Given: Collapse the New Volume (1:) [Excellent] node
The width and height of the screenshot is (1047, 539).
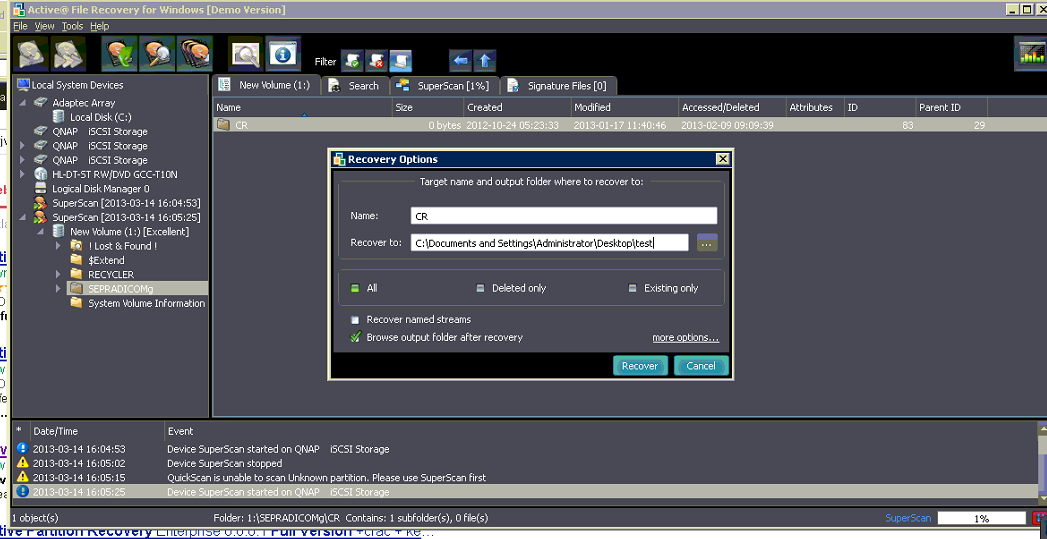Looking at the screenshot, I should coord(41,232).
